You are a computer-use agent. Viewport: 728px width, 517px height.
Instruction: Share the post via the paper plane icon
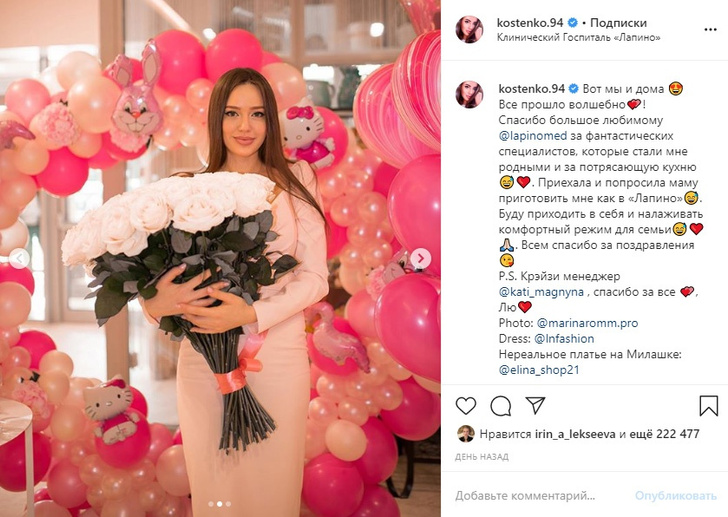click(x=535, y=406)
